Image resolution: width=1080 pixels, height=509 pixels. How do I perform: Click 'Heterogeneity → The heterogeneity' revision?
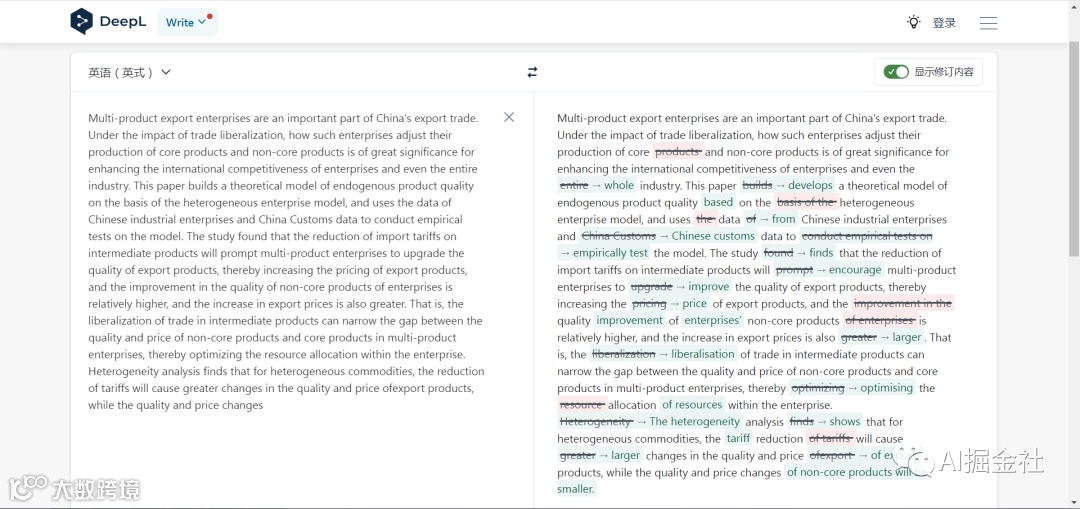click(650, 422)
